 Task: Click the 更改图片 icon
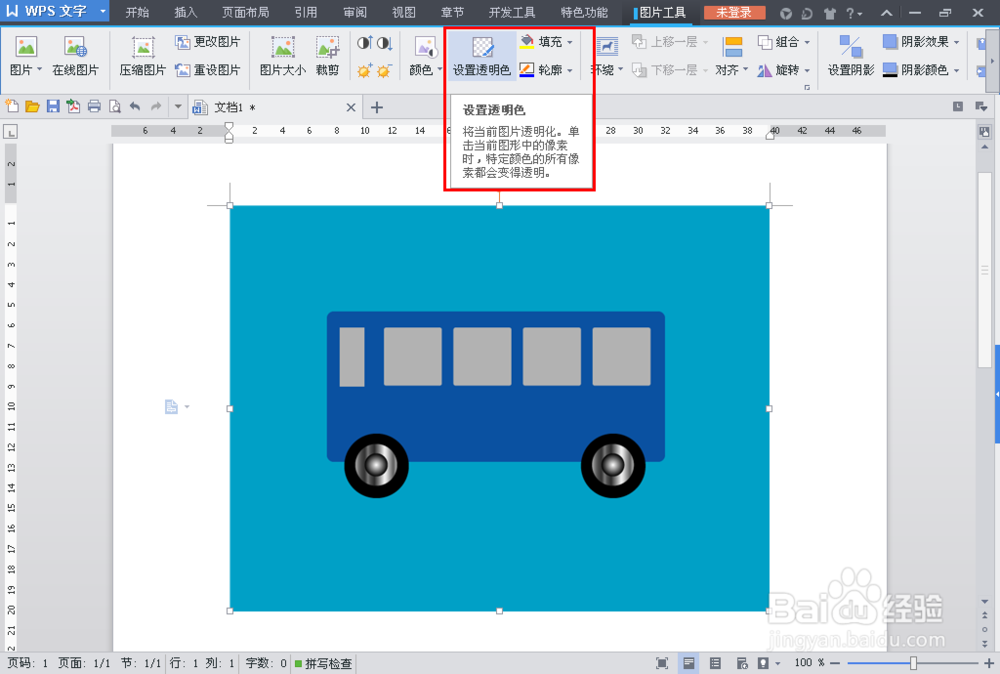point(207,41)
